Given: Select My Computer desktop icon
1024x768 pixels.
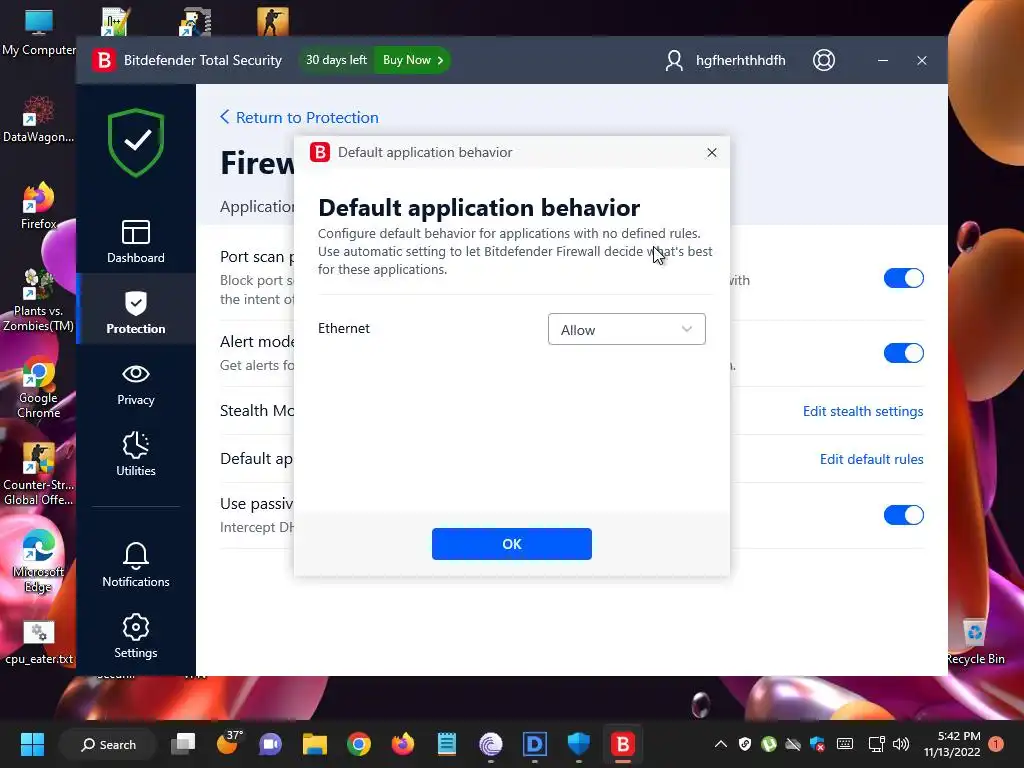Looking at the screenshot, I should (x=39, y=33).
